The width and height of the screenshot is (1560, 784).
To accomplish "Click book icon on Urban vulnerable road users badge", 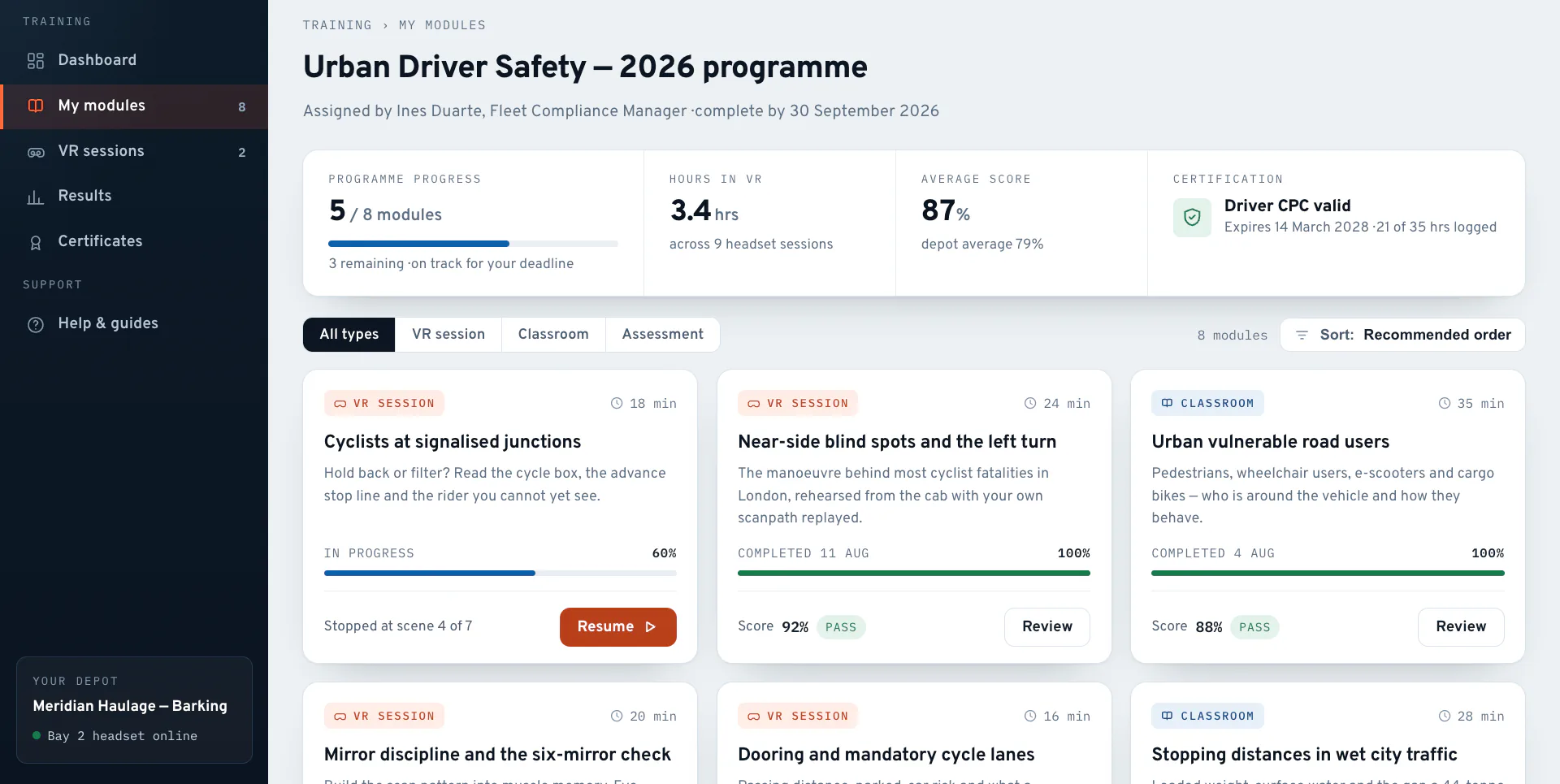I will (1168, 403).
